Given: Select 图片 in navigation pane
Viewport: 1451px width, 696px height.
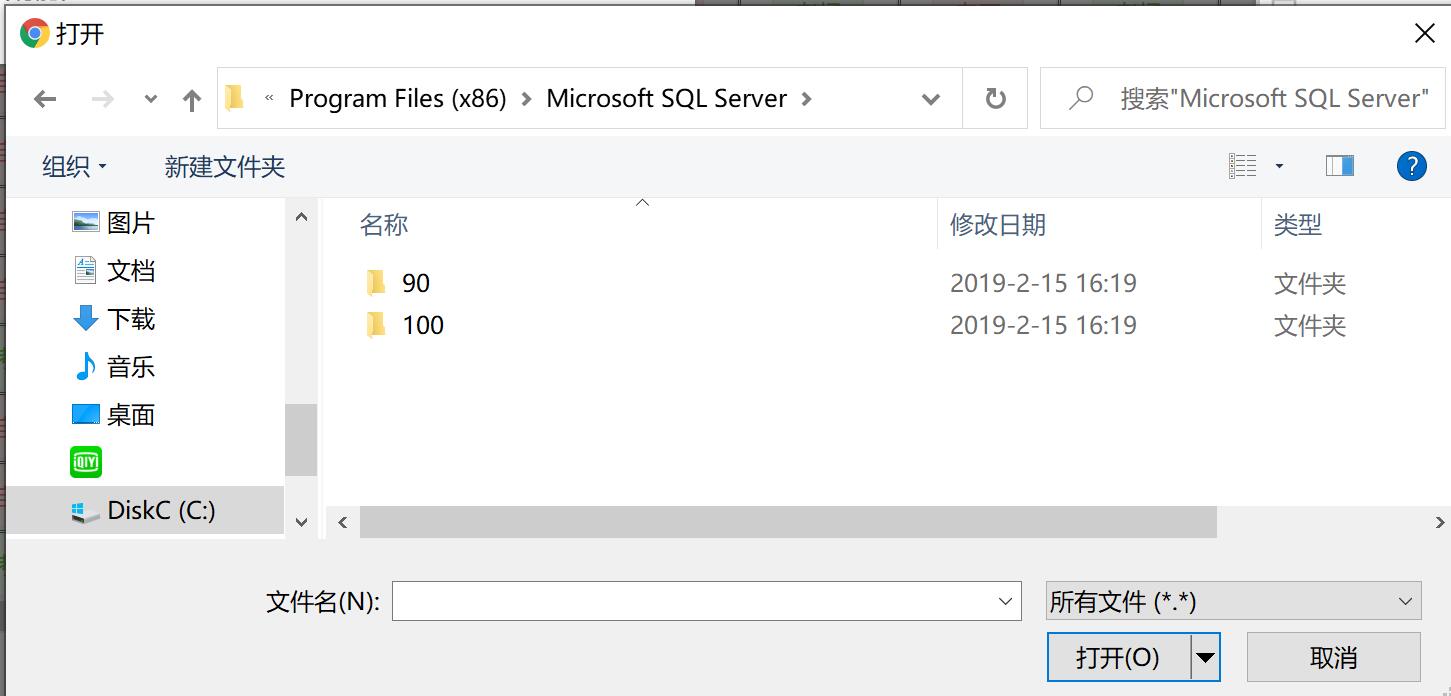Looking at the screenshot, I should (x=131, y=223).
